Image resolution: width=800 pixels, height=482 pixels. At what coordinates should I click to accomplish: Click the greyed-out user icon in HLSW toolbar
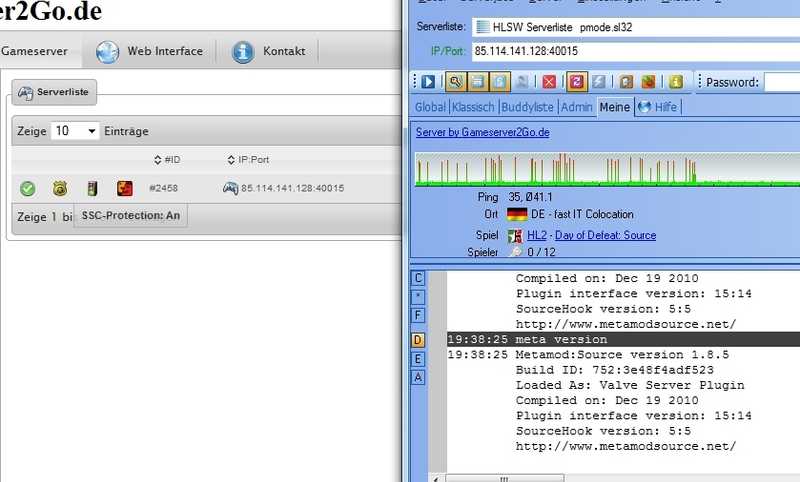(522, 82)
